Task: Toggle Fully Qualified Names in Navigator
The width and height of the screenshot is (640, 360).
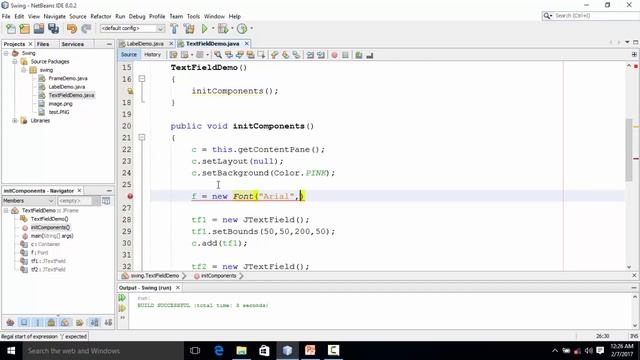Action: (x=80, y=322)
